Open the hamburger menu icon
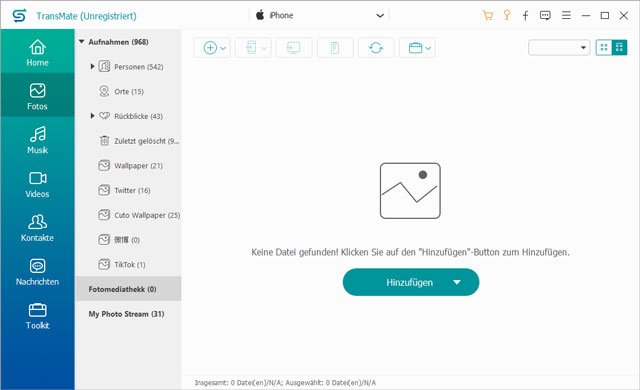This screenshot has width=640, height=390. tap(566, 16)
